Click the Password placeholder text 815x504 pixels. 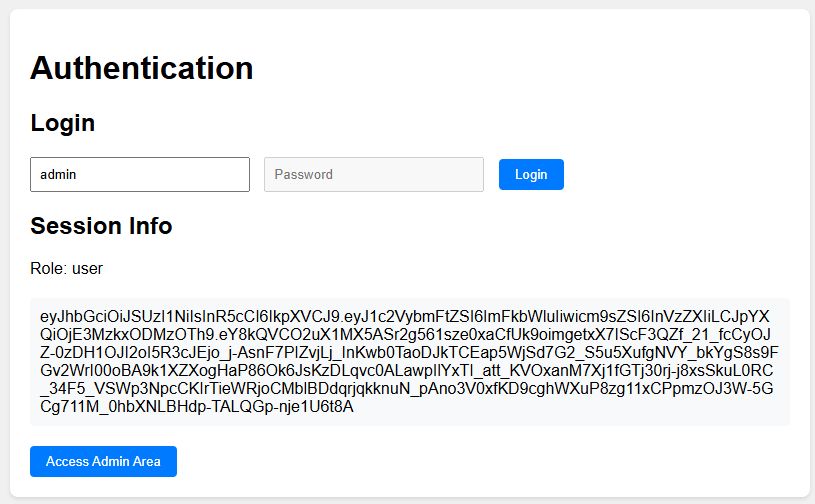304,174
